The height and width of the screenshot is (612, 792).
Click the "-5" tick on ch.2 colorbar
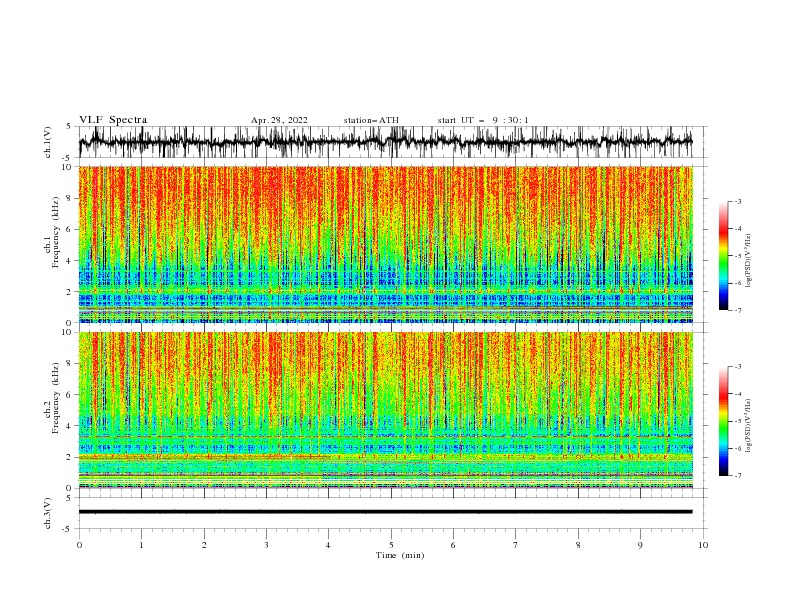737,421
